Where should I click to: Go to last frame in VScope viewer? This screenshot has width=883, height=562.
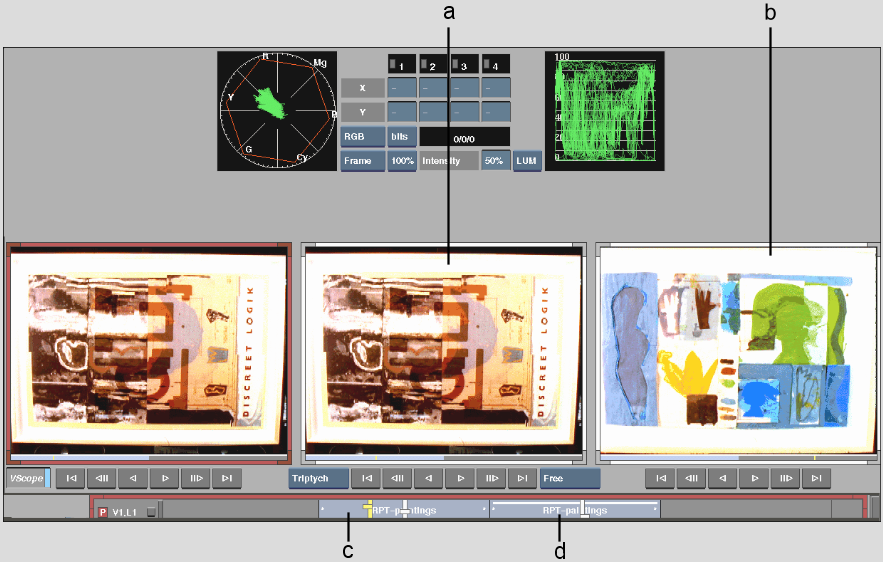click(227, 478)
